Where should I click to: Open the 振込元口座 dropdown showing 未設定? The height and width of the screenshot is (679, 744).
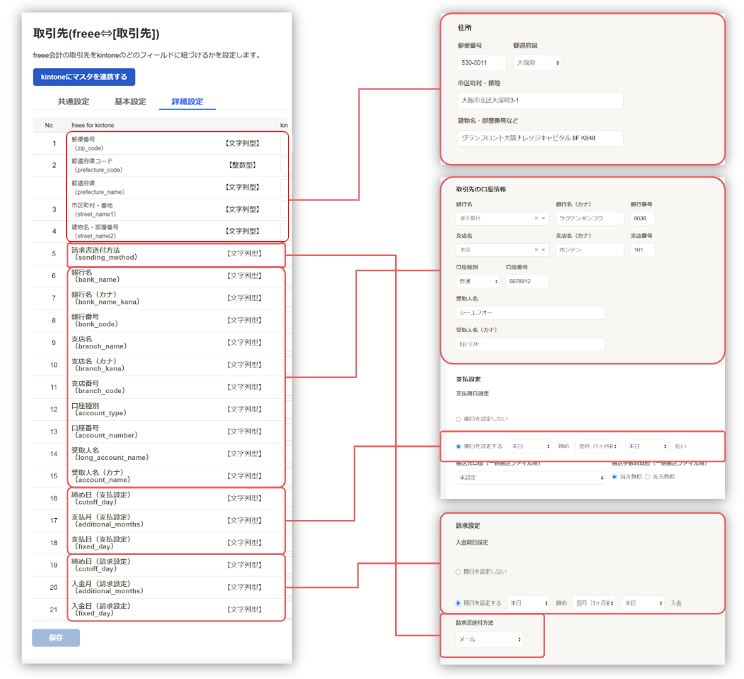pos(530,478)
